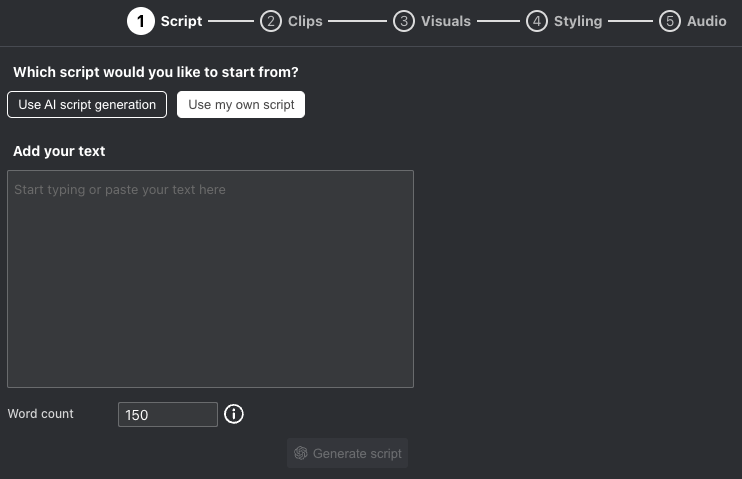Select Use AI script generation option
742x479 pixels.
coord(87,105)
